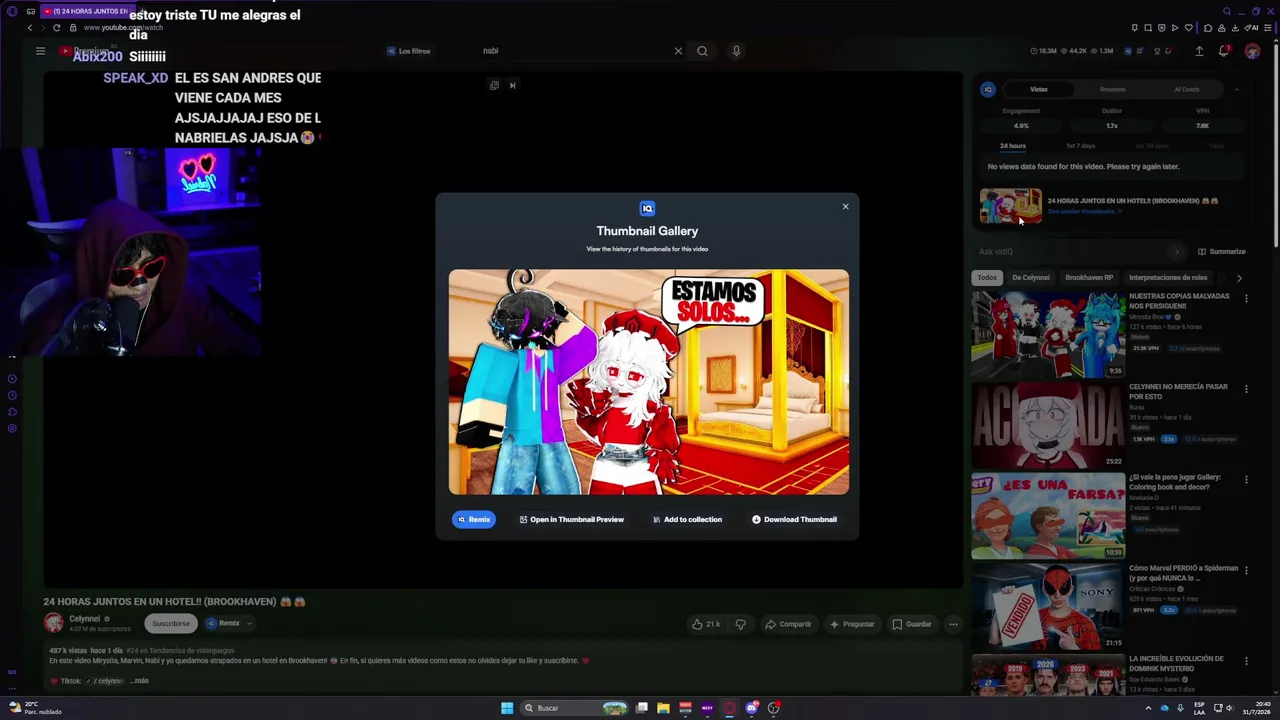This screenshot has height=720, width=1280.
Task: Close the Thumbnail Gallery dialog
Action: 845,207
